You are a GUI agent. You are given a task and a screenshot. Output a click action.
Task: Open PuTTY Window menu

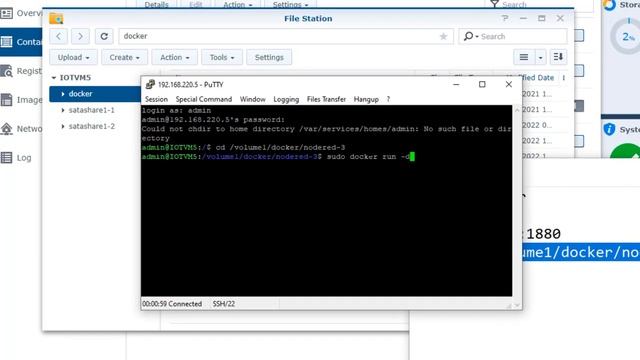[x=253, y=99]
